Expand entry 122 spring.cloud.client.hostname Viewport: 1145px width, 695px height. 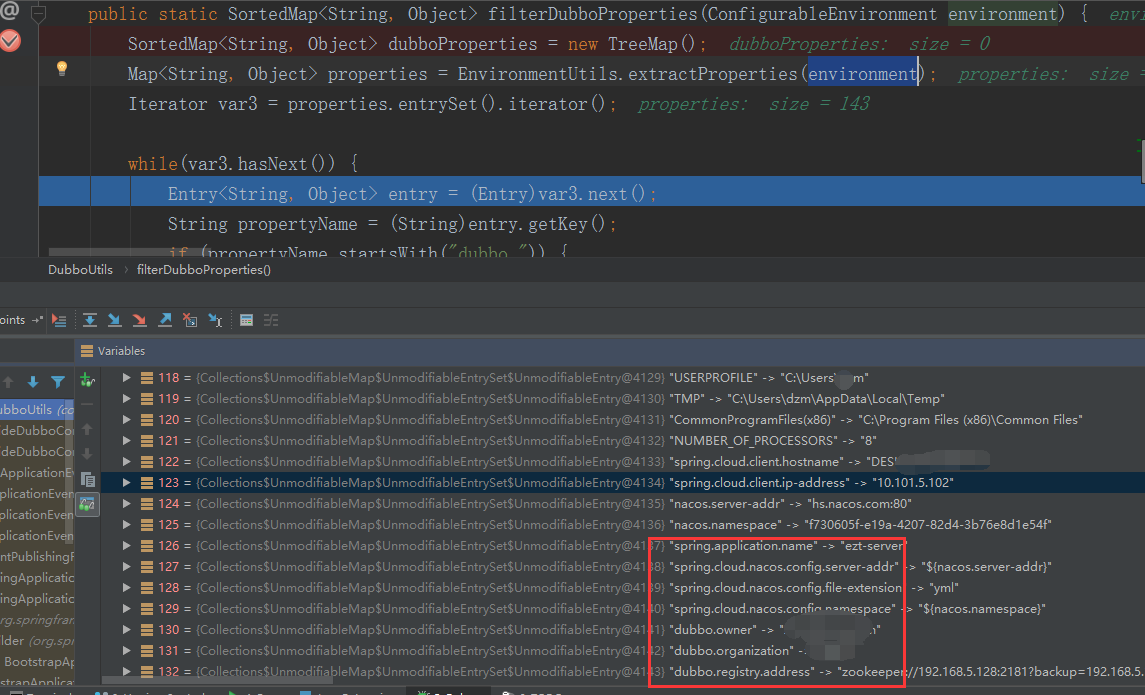pos(126,461)
